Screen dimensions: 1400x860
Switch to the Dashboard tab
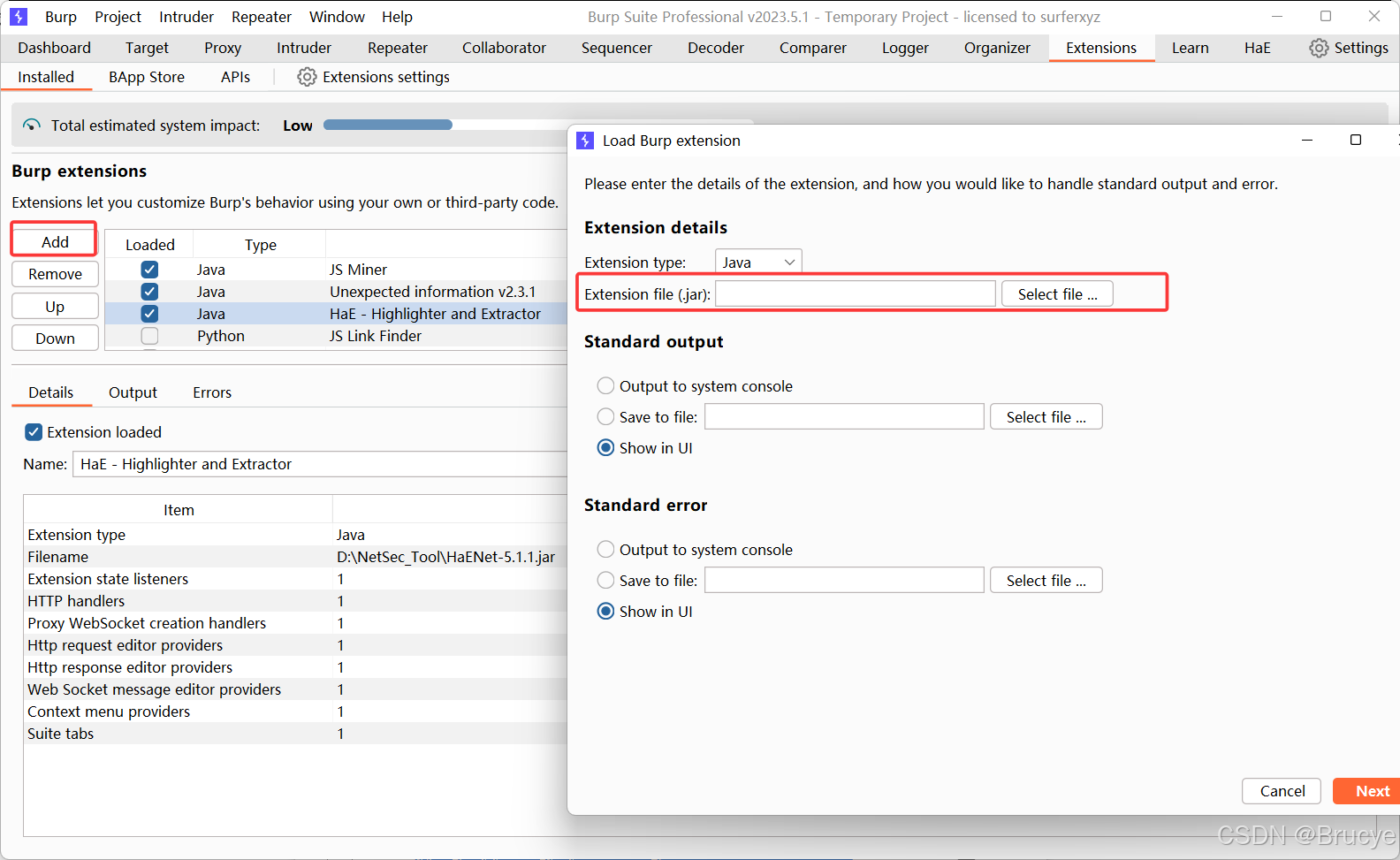[x=54, y=48]
